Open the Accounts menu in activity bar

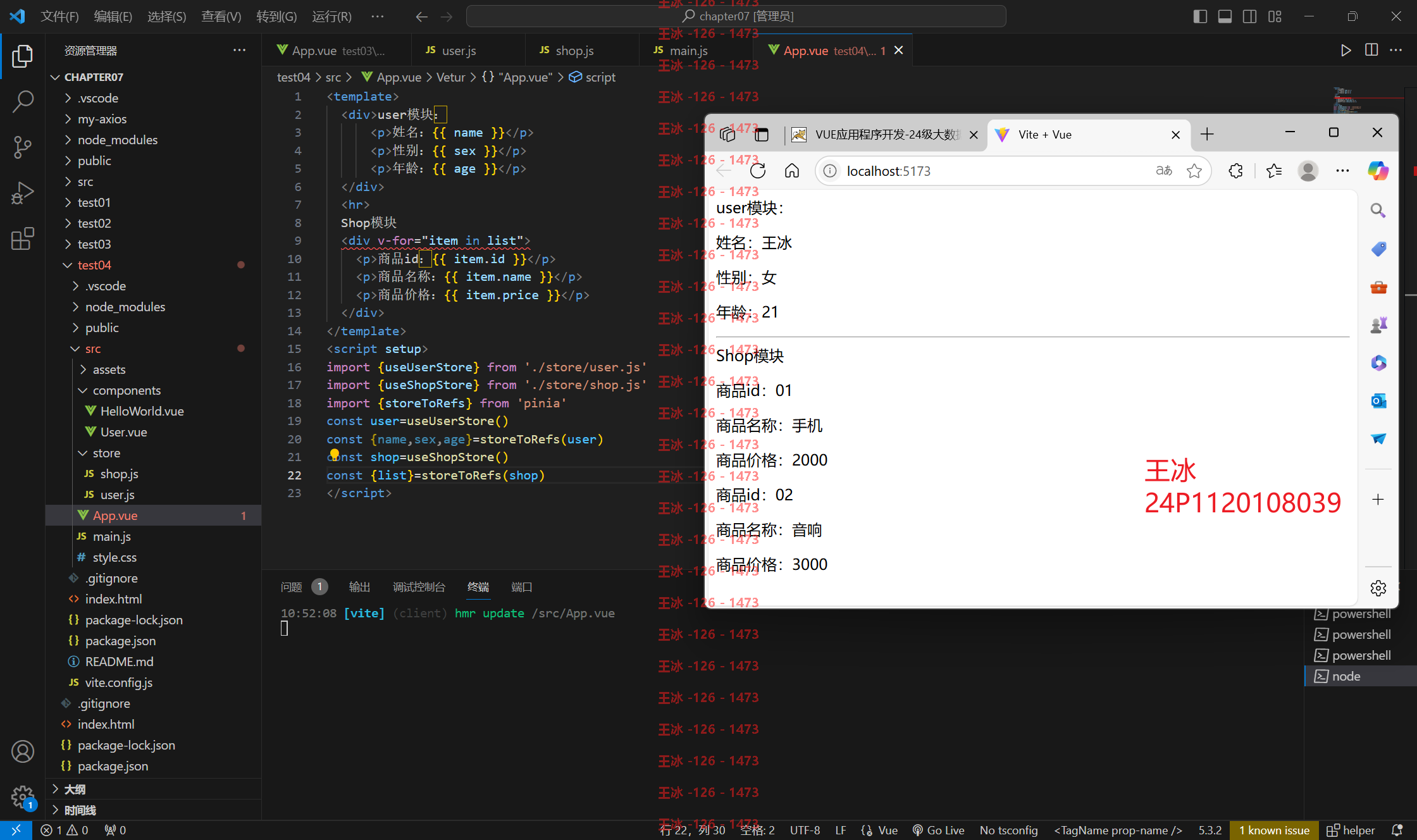pos(22,751)
